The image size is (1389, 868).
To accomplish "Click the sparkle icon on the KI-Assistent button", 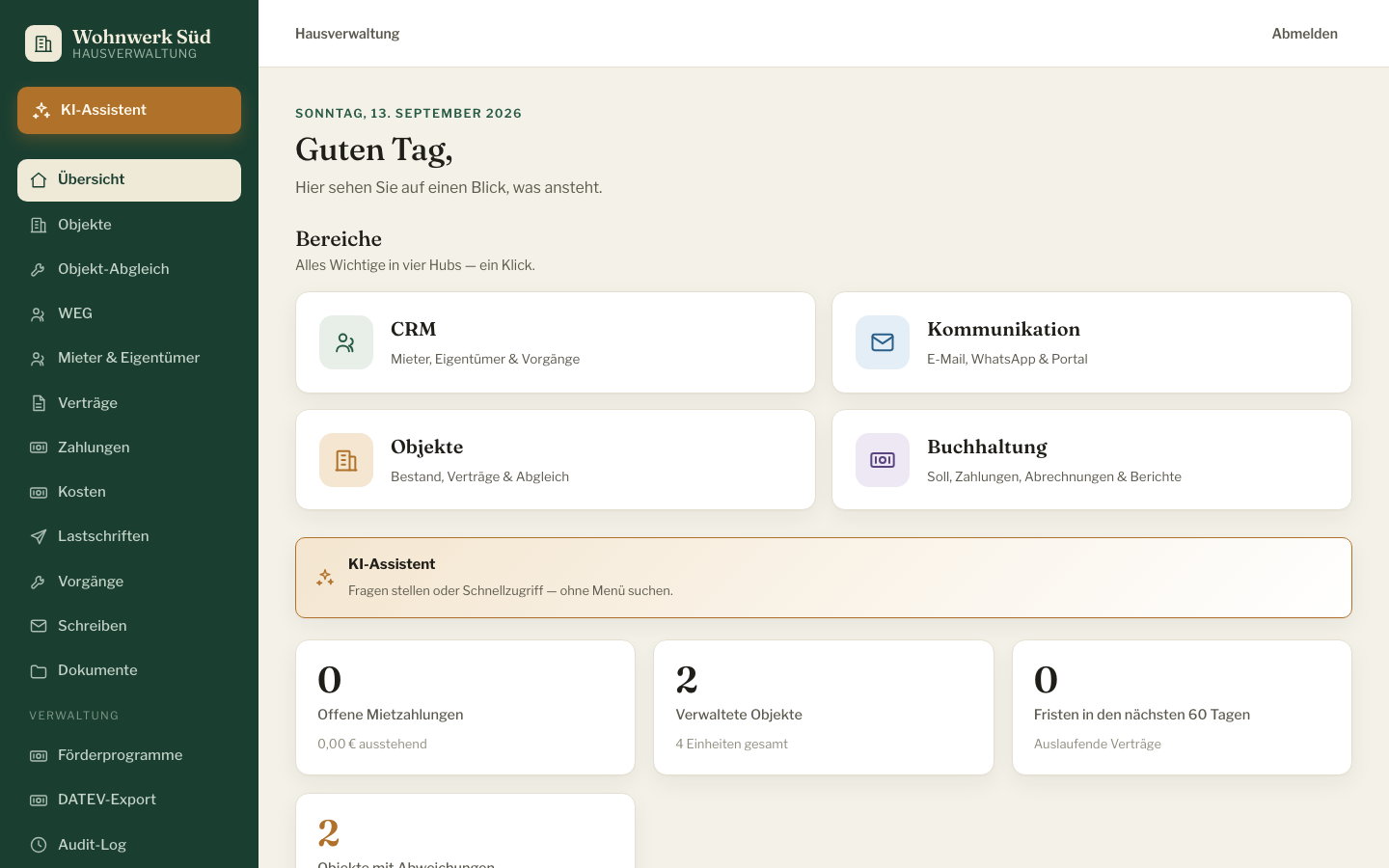I will [41, 111].
